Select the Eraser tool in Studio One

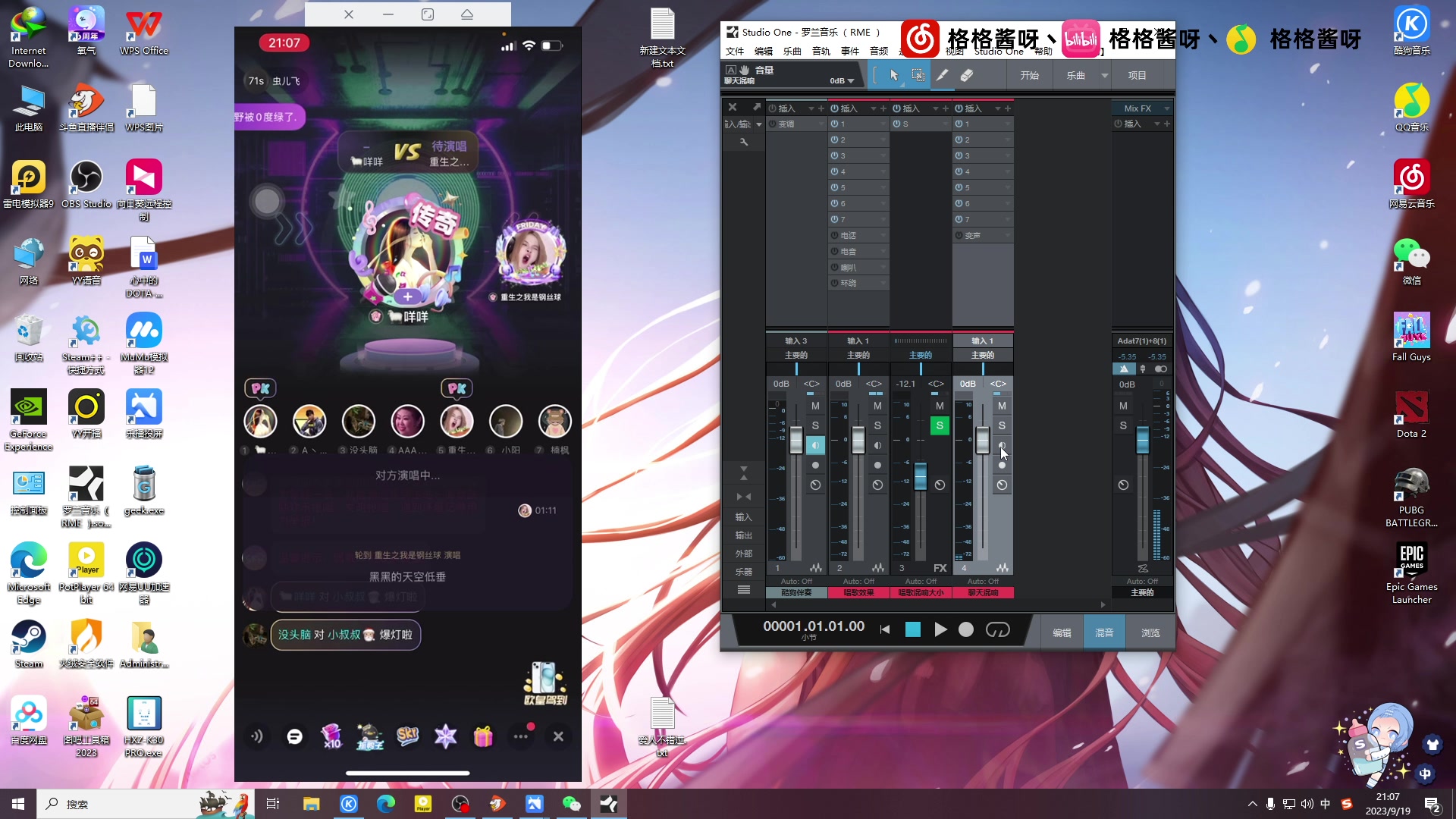point(966,75)
